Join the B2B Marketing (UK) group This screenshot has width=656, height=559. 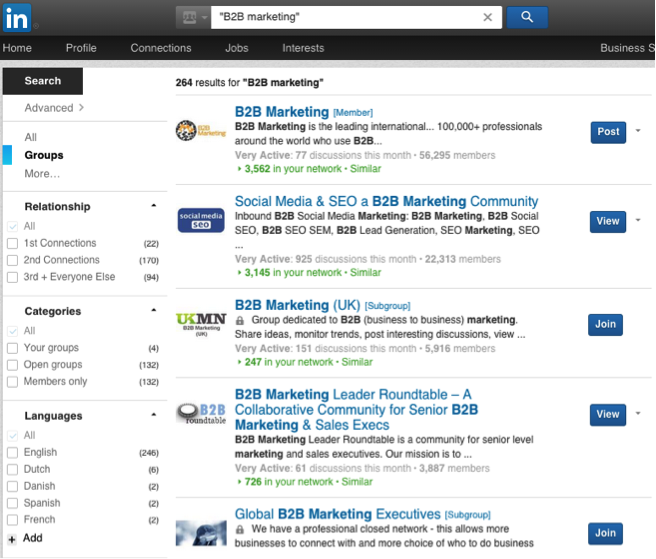605,324
